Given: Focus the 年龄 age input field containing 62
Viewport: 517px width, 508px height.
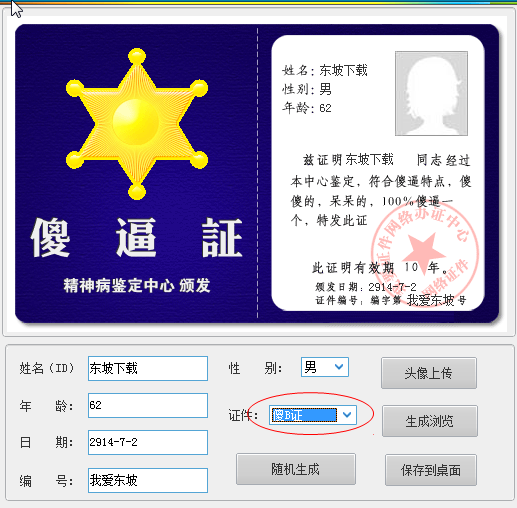Looking at the screenshot, I should [148, 405].
